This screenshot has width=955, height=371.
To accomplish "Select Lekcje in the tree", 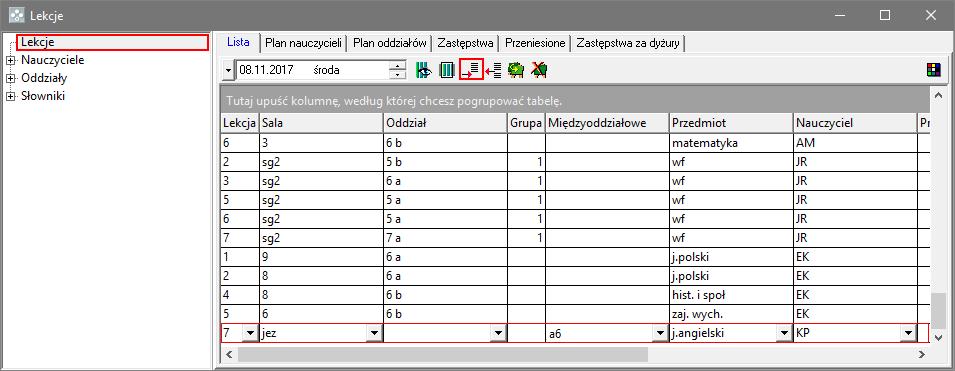I will pos(38,42).
